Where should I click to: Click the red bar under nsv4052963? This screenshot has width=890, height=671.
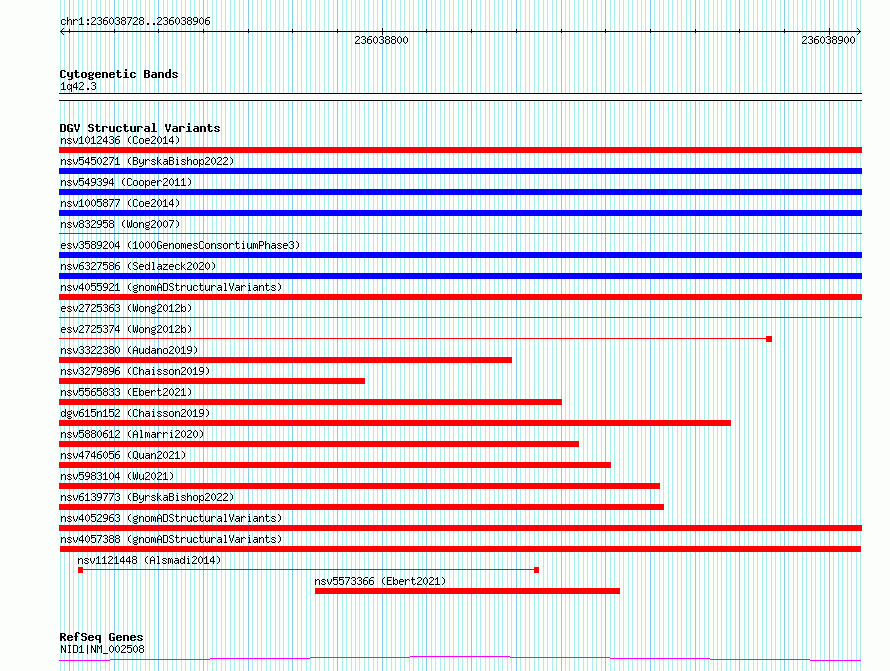click(x=460, y=528)
